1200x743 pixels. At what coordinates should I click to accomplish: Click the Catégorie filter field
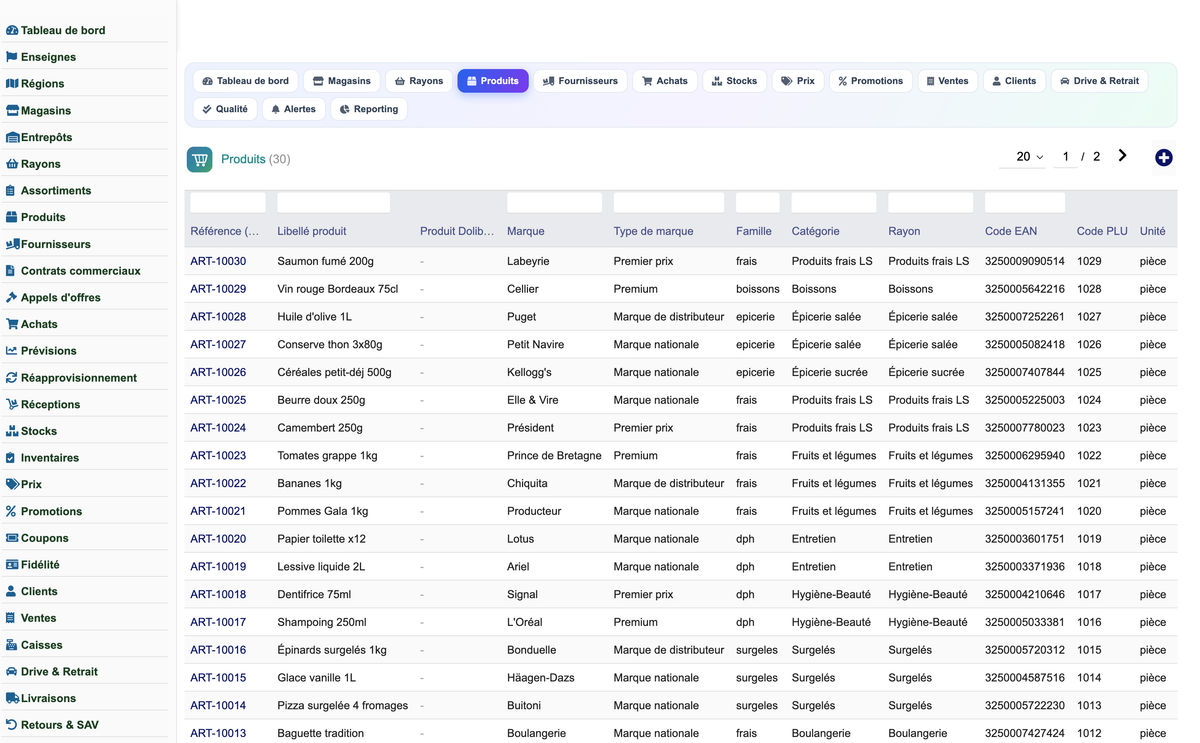click(x=834, y=203)
